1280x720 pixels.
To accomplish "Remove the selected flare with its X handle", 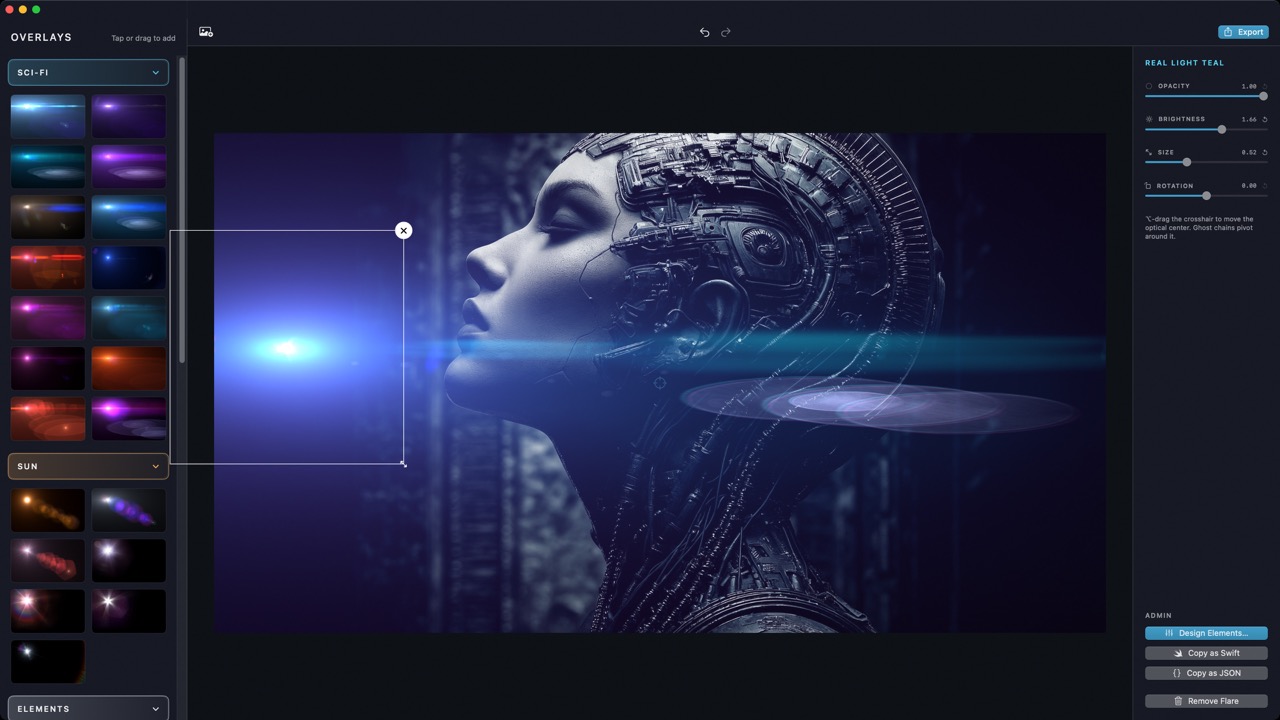I will 403,231.
